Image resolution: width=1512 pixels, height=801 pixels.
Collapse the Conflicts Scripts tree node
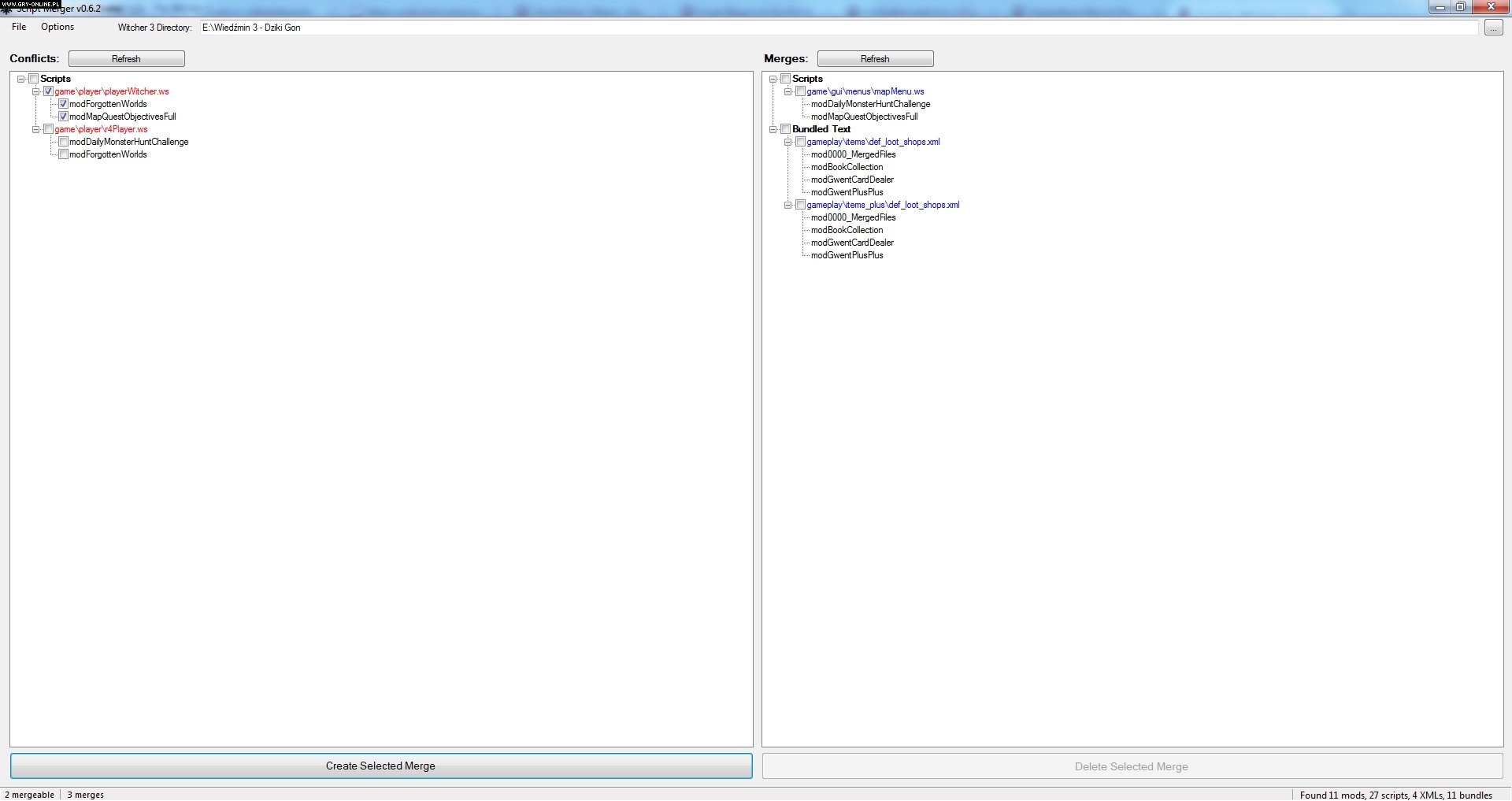pos(21,79)
